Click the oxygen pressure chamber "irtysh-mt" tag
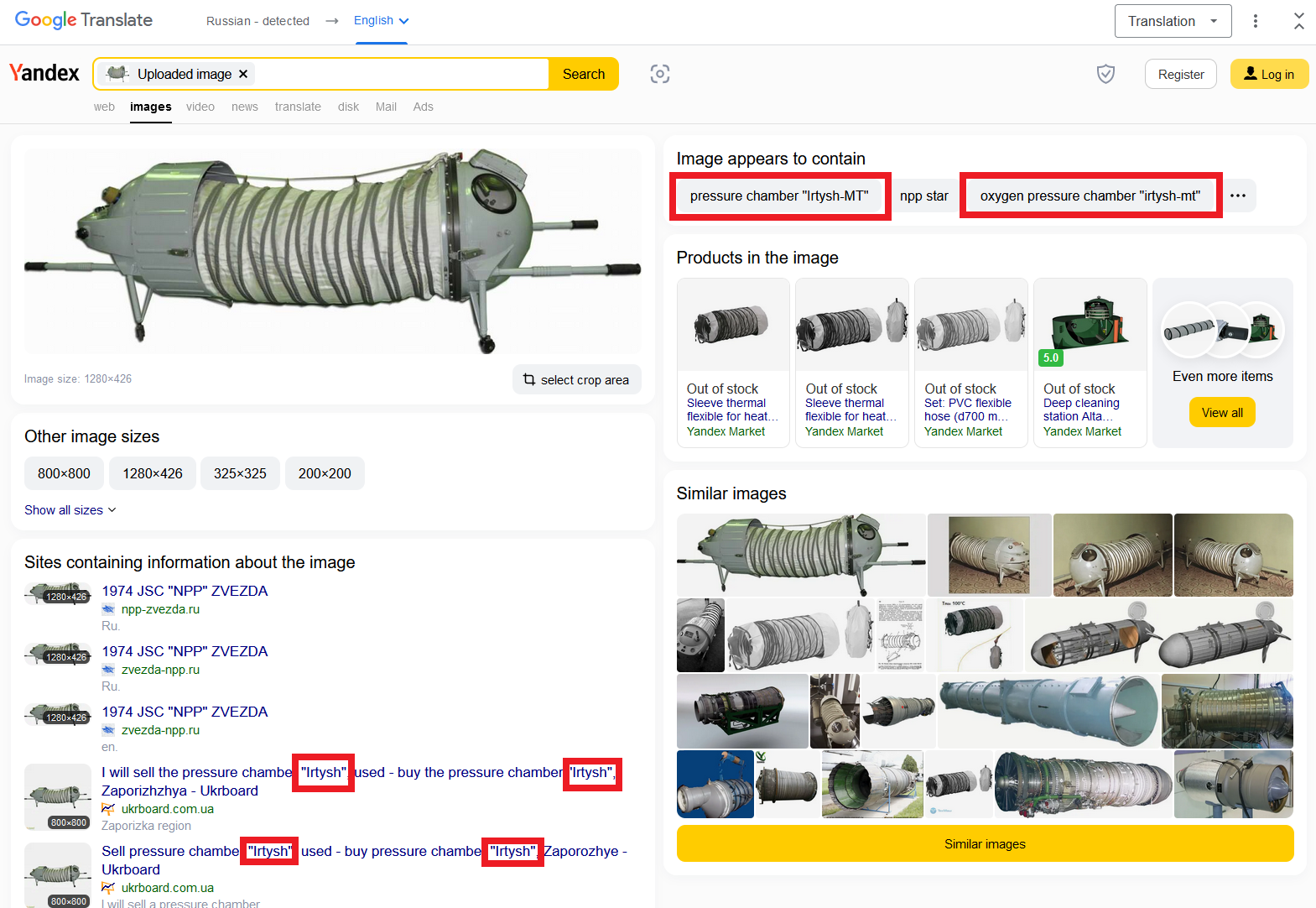The width and height of the screenshot is (1316, 908). (1090, 196)
